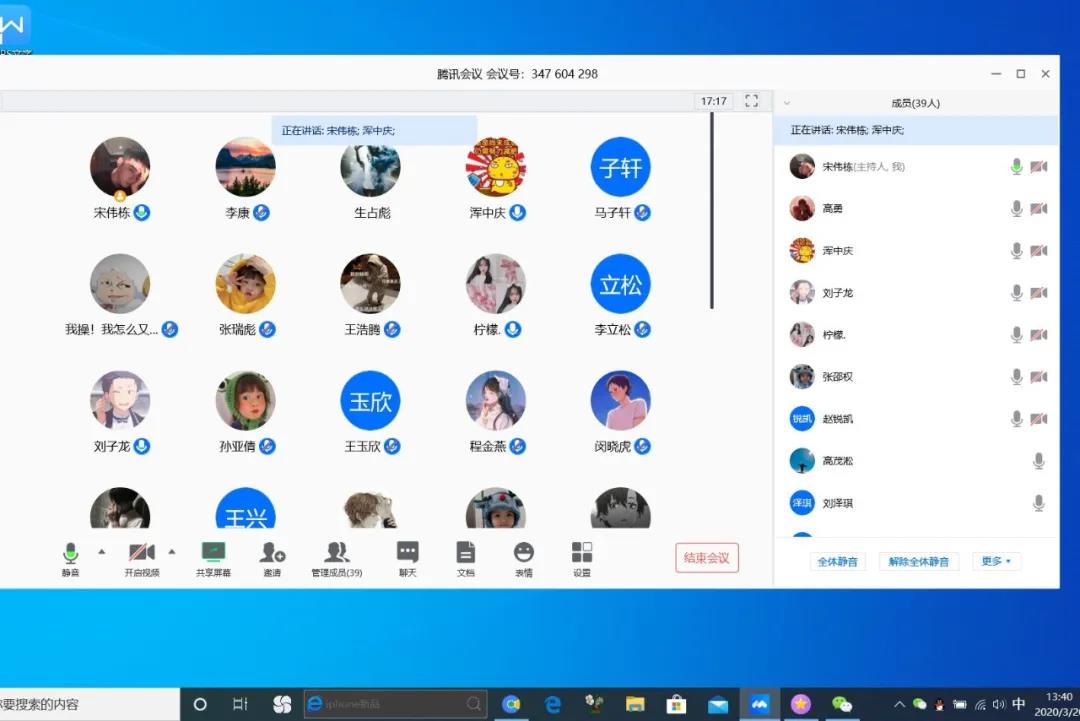
Task: Click camera icon in 浑中庆 member row
Action: (x=1039, y=251)
